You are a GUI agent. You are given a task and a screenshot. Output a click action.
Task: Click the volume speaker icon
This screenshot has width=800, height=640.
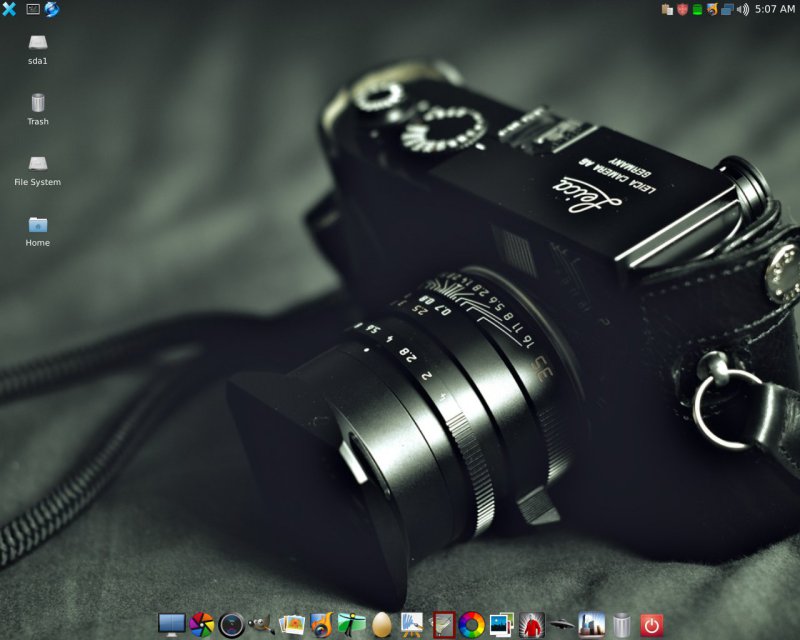point(742,9)
